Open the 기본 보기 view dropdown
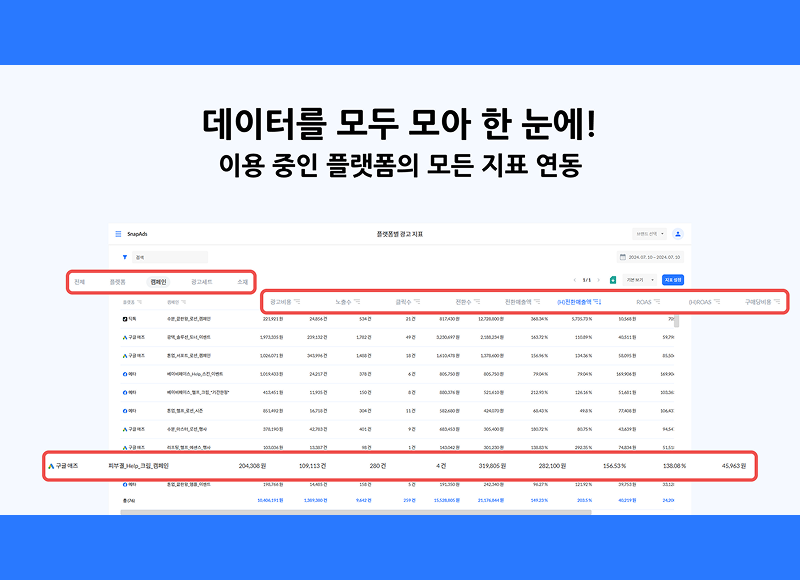 point(639,280)
